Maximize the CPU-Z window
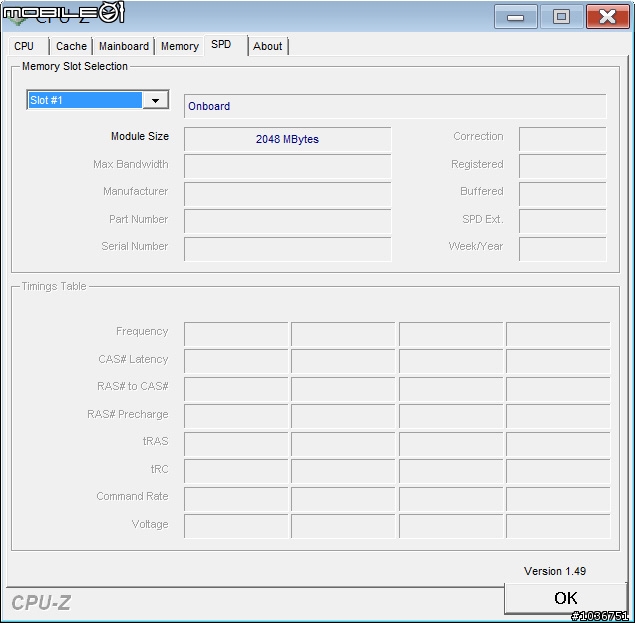 pos(561,17)
